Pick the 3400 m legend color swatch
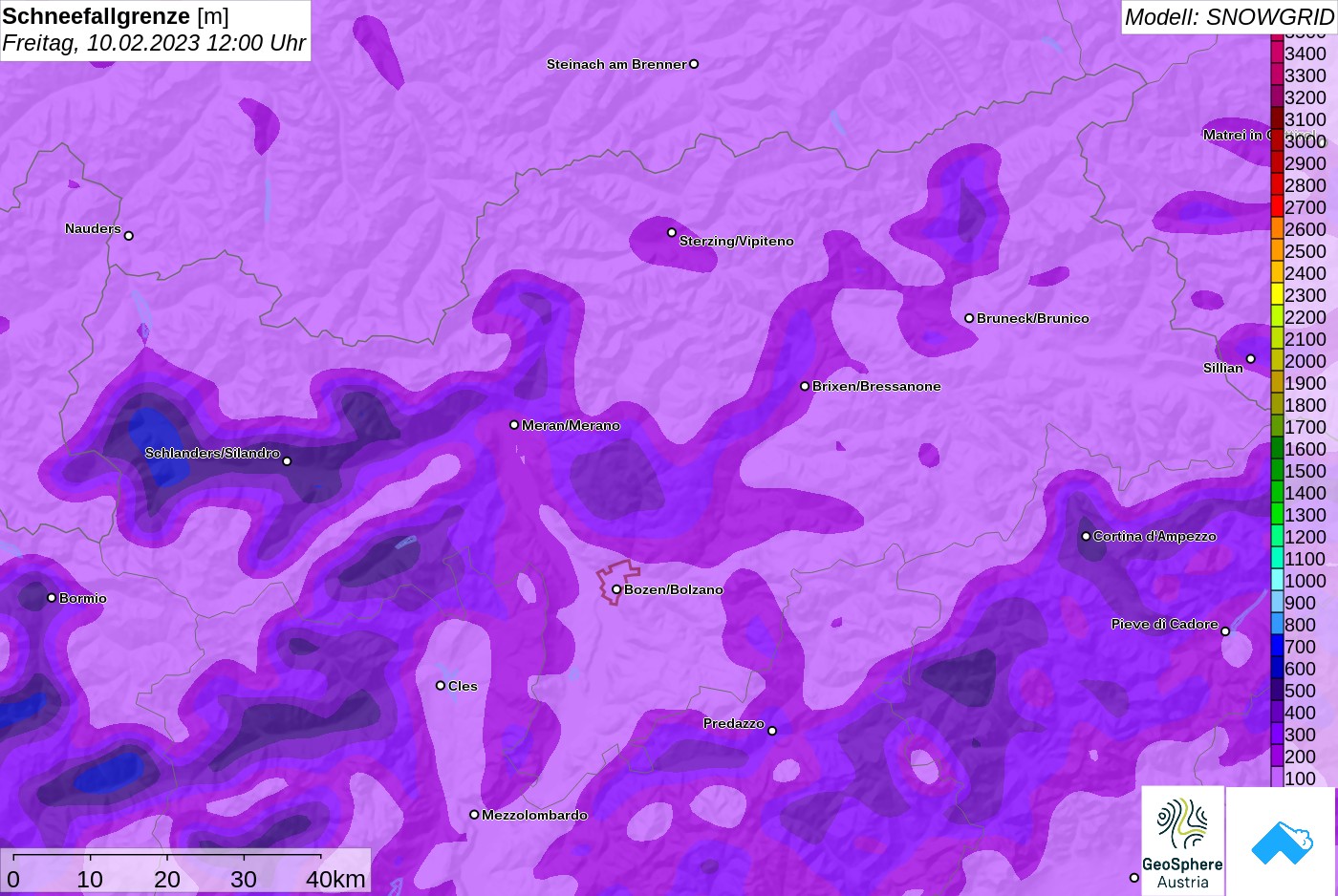The width and height of the screenshot is (1338, 896). (1277, 53)
